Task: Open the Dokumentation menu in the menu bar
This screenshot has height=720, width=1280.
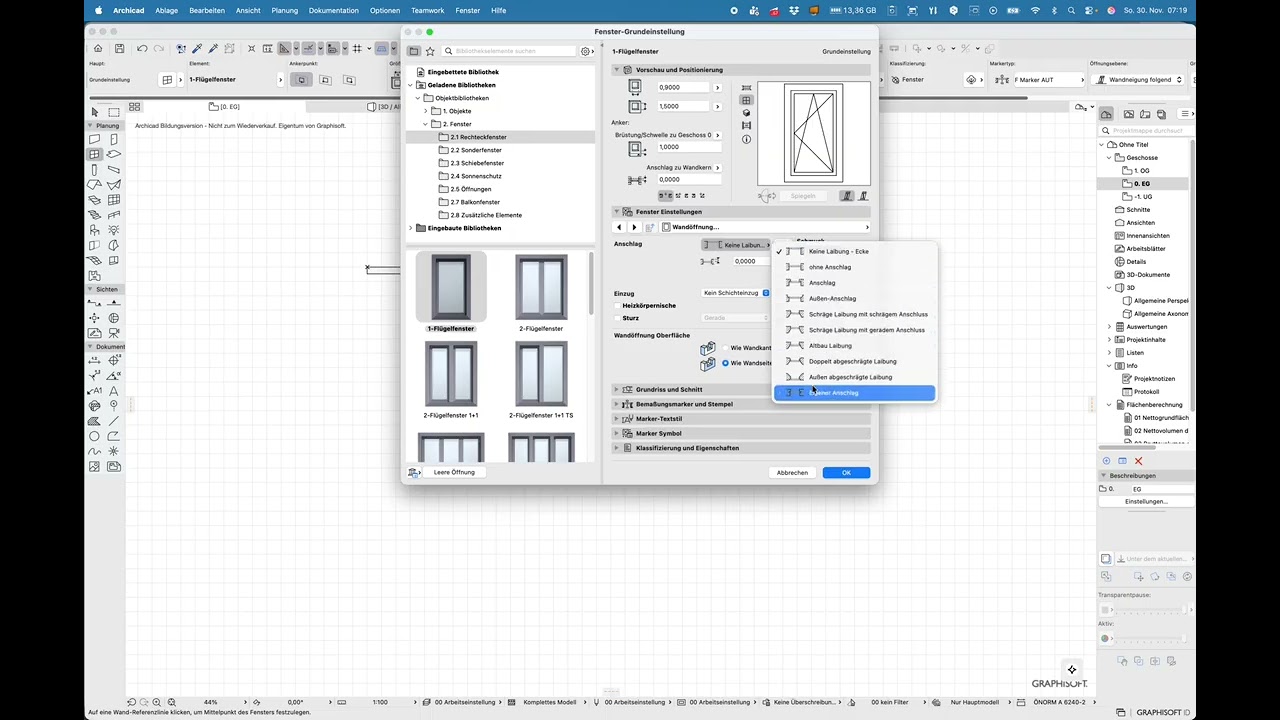Action: [x=334, y=10]
